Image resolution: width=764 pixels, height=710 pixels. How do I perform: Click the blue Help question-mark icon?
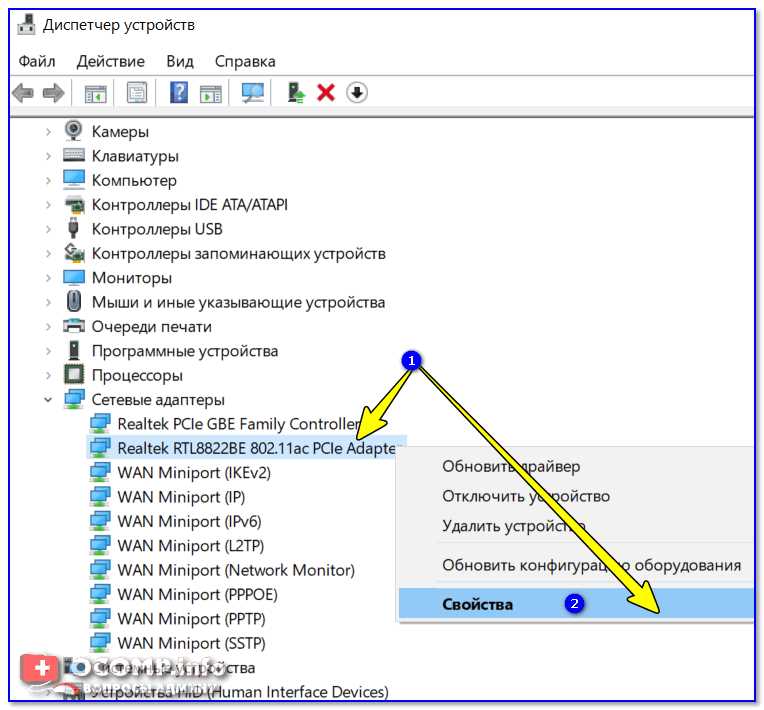point(179,92)
